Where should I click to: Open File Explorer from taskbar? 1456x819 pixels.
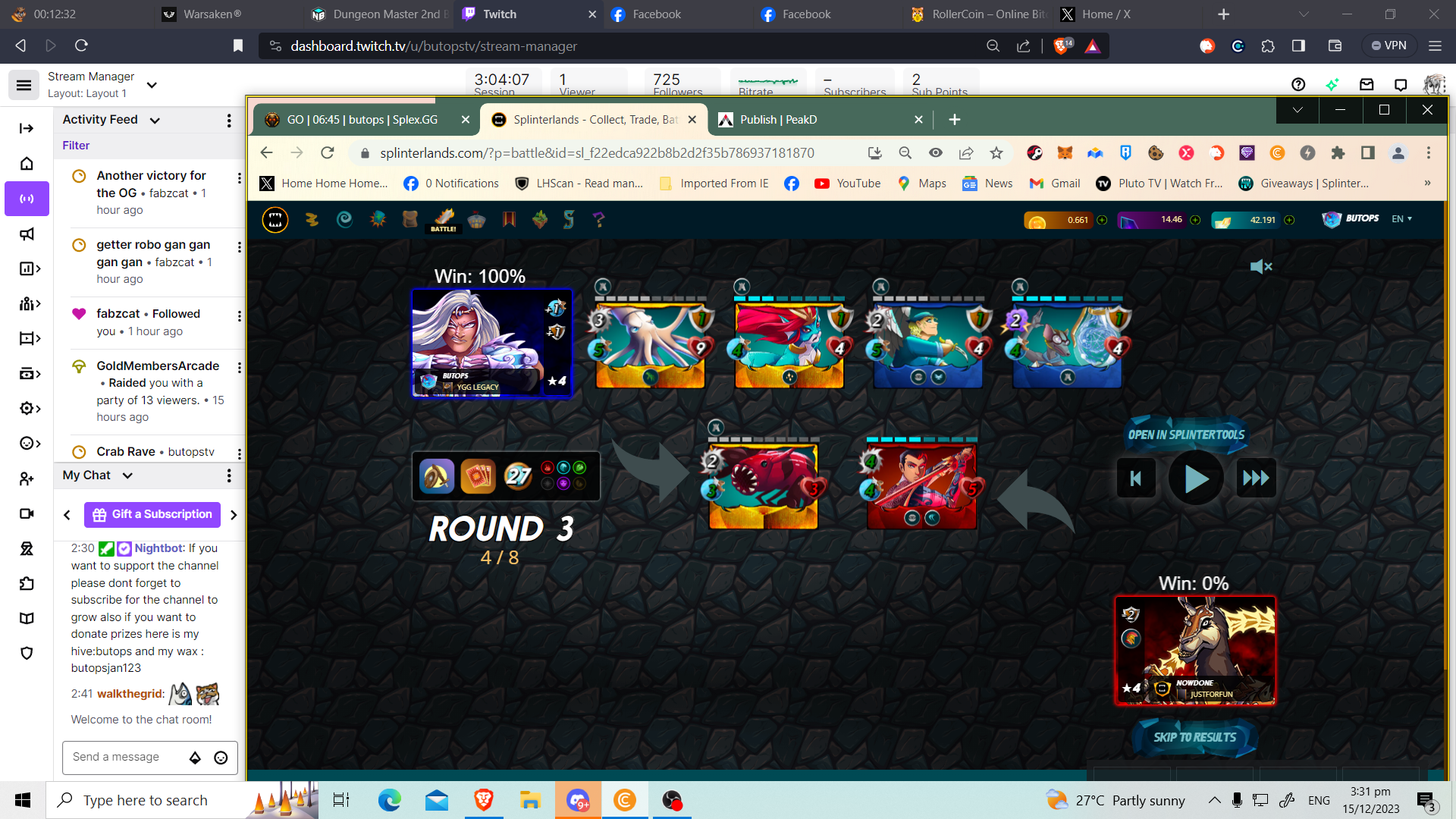tap(530, 800)
